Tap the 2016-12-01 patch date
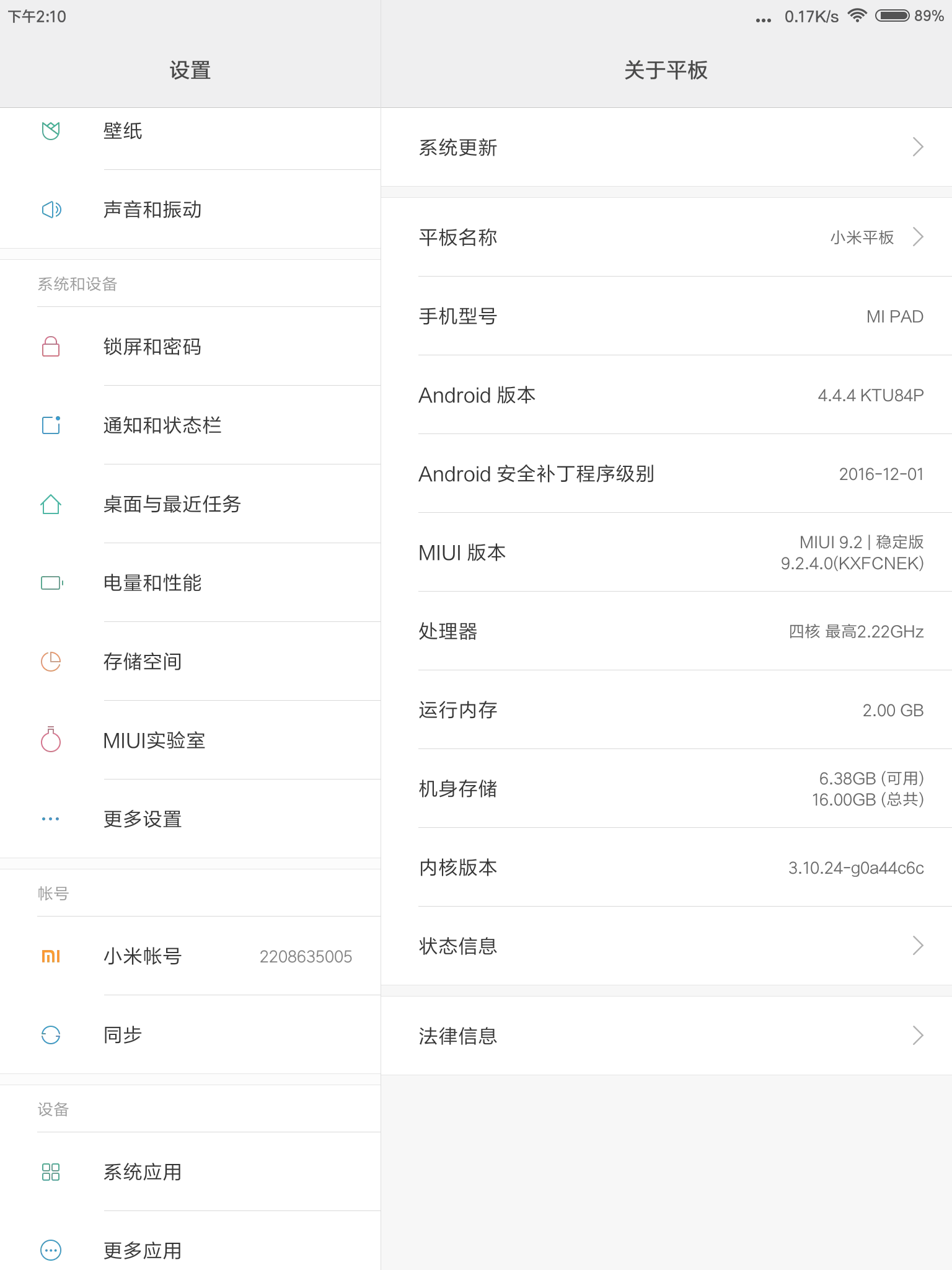 pyautogui.click(x=881, y=474)
